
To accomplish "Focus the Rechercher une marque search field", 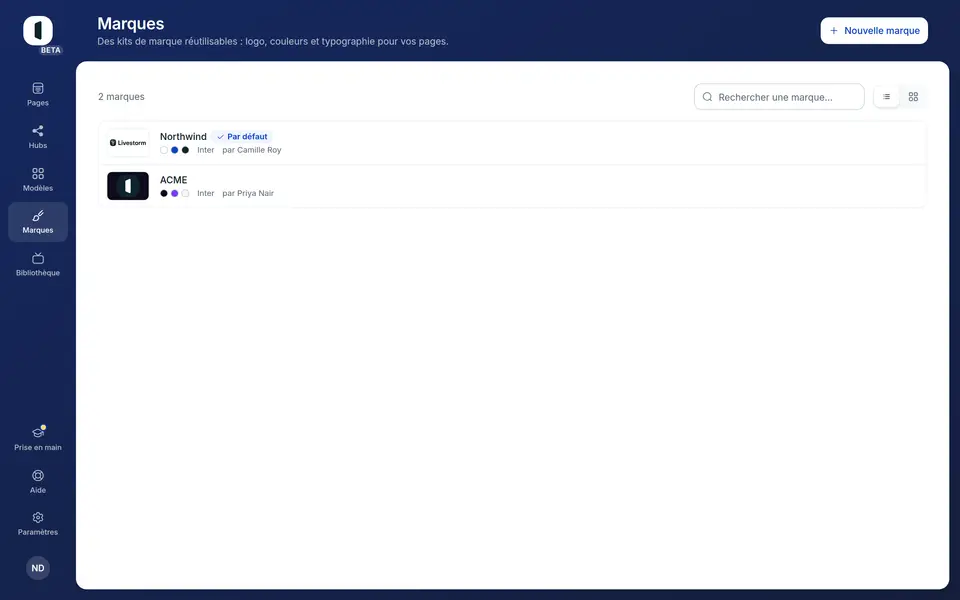I will (779, 97).
